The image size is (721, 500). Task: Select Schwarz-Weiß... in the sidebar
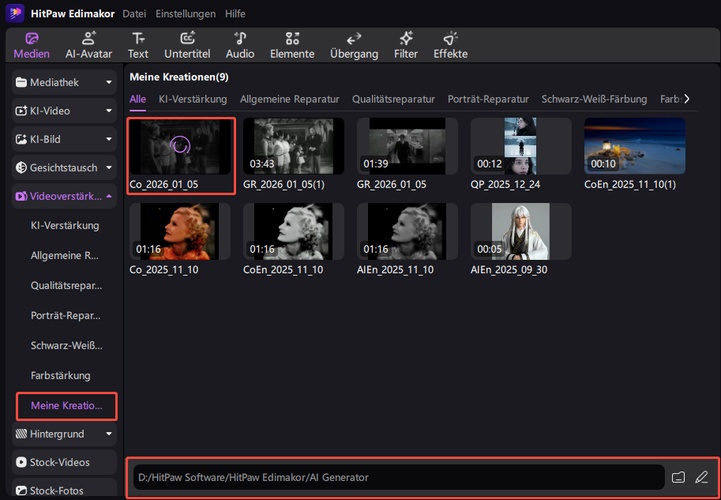point(66,345)
